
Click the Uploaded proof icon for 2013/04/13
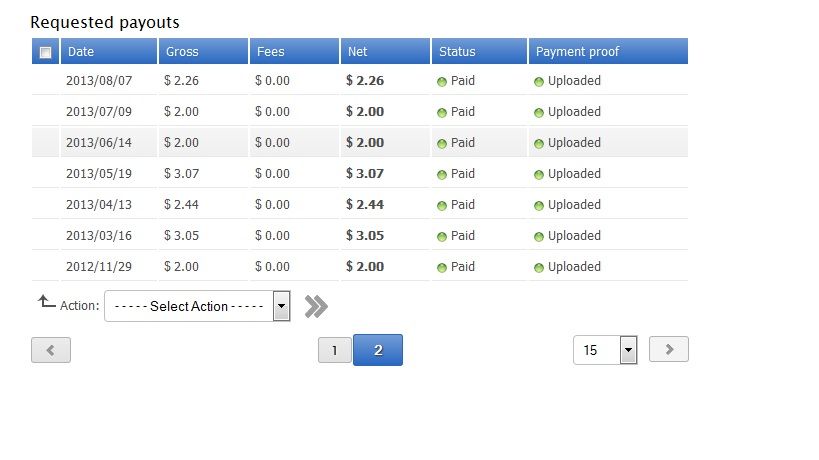(539, 206)
